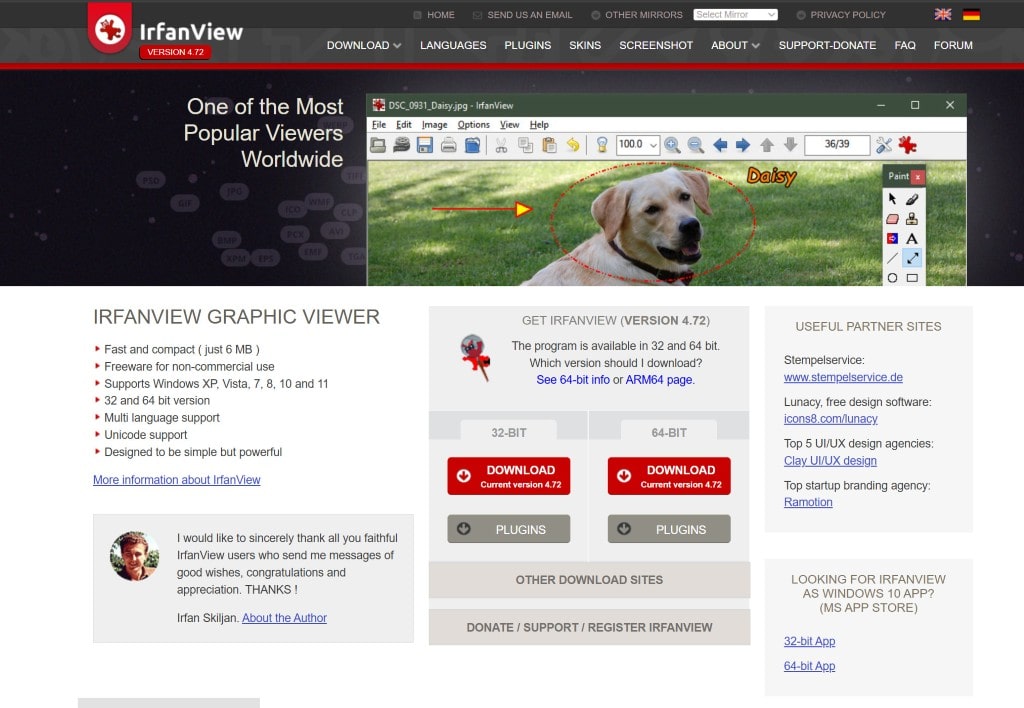The image size is (1024, 708).
Task: Switch to English with UK flag
Action: (x=942, y=15)
